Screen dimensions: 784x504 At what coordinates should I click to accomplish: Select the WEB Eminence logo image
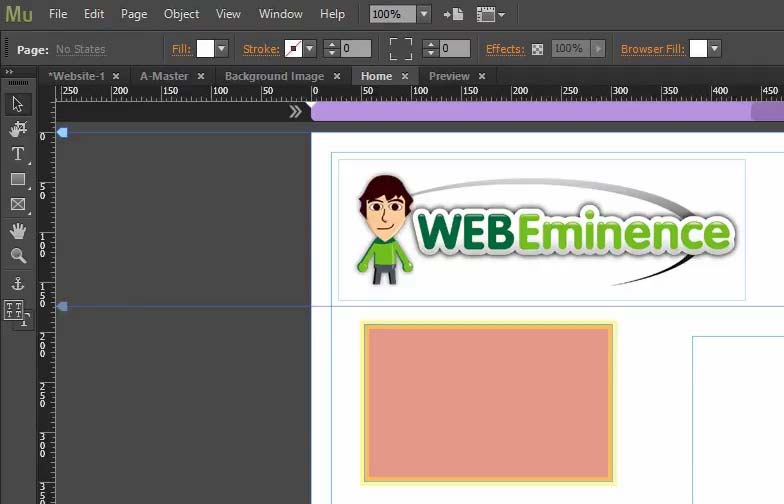(x=542, y=230)
